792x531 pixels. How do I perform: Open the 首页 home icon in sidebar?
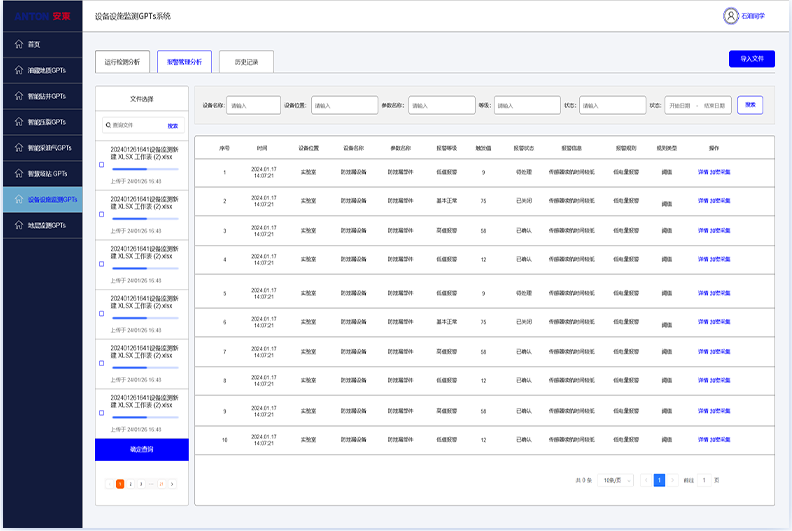point(19,44)
